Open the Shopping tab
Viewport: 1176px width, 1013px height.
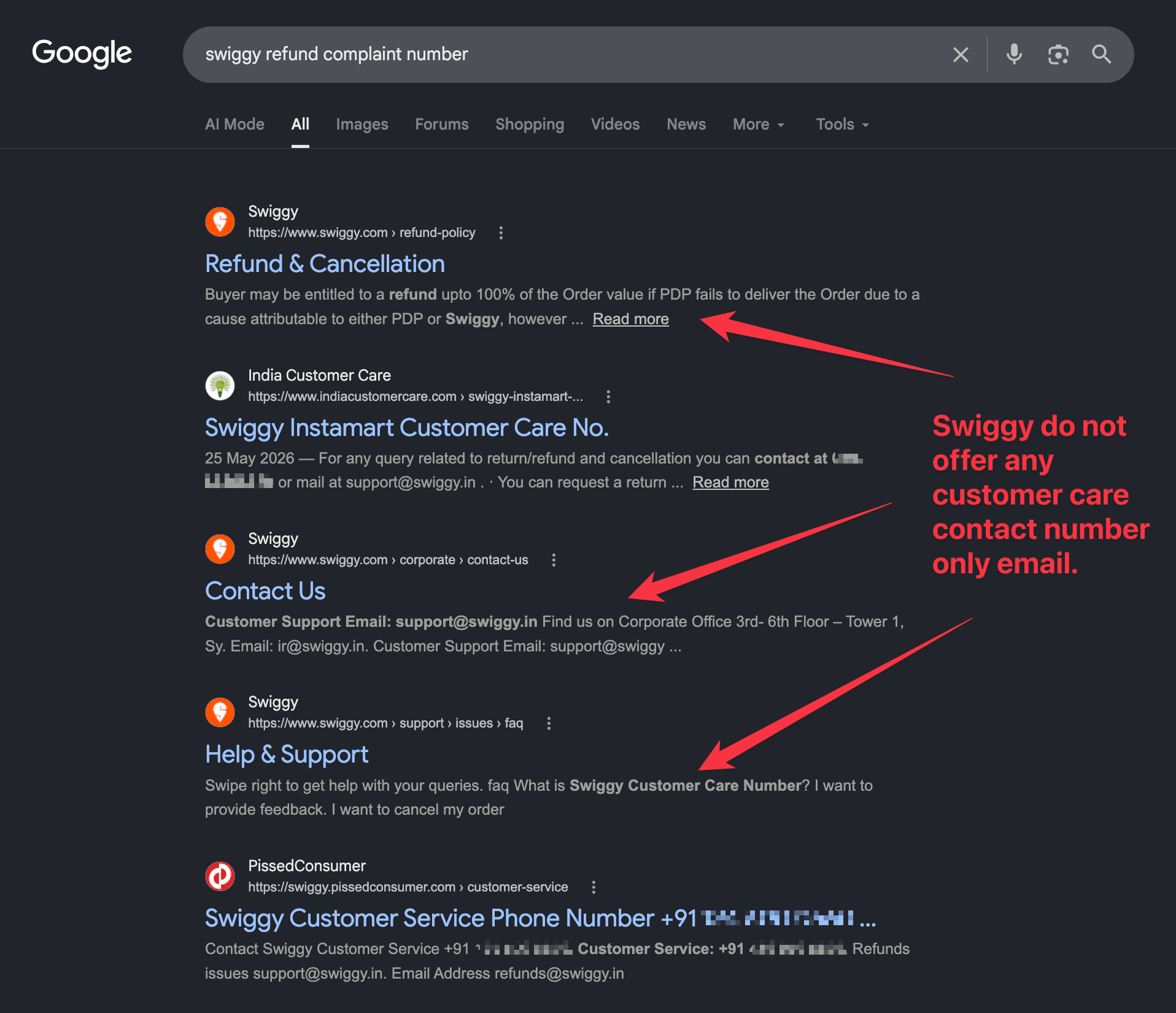[x=530, y=124]
